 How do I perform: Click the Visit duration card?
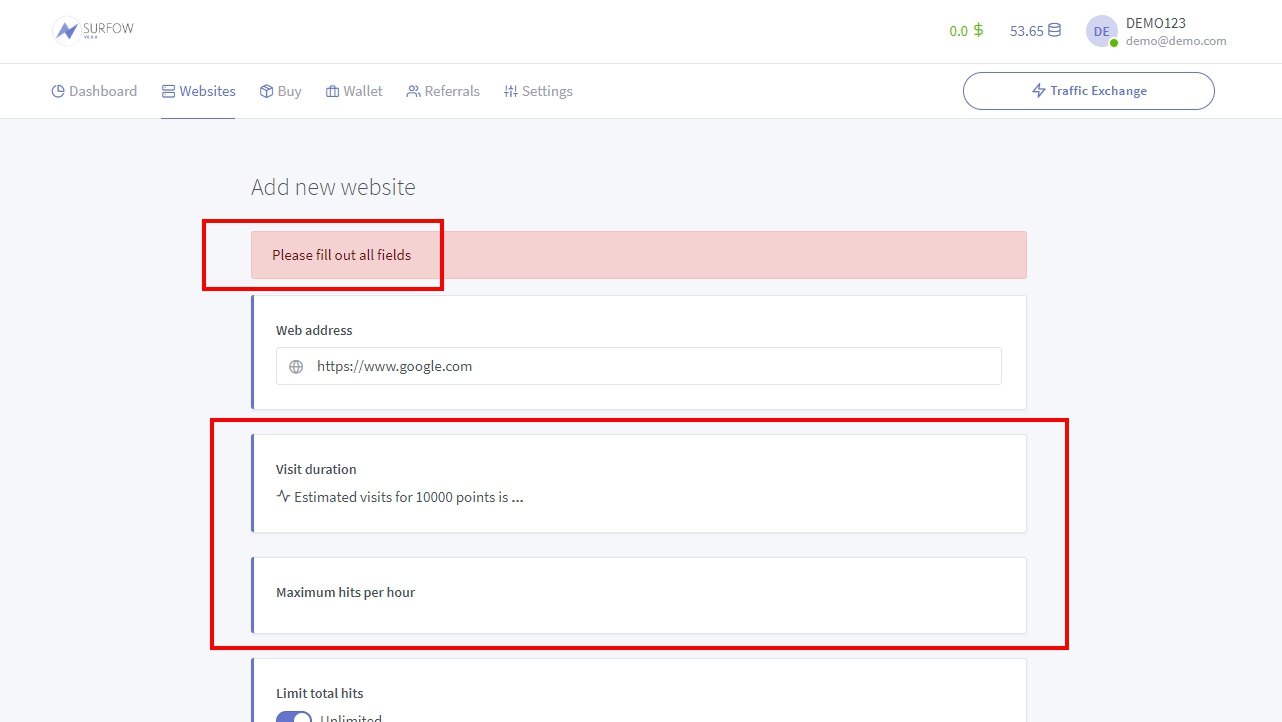click(639, 483)
